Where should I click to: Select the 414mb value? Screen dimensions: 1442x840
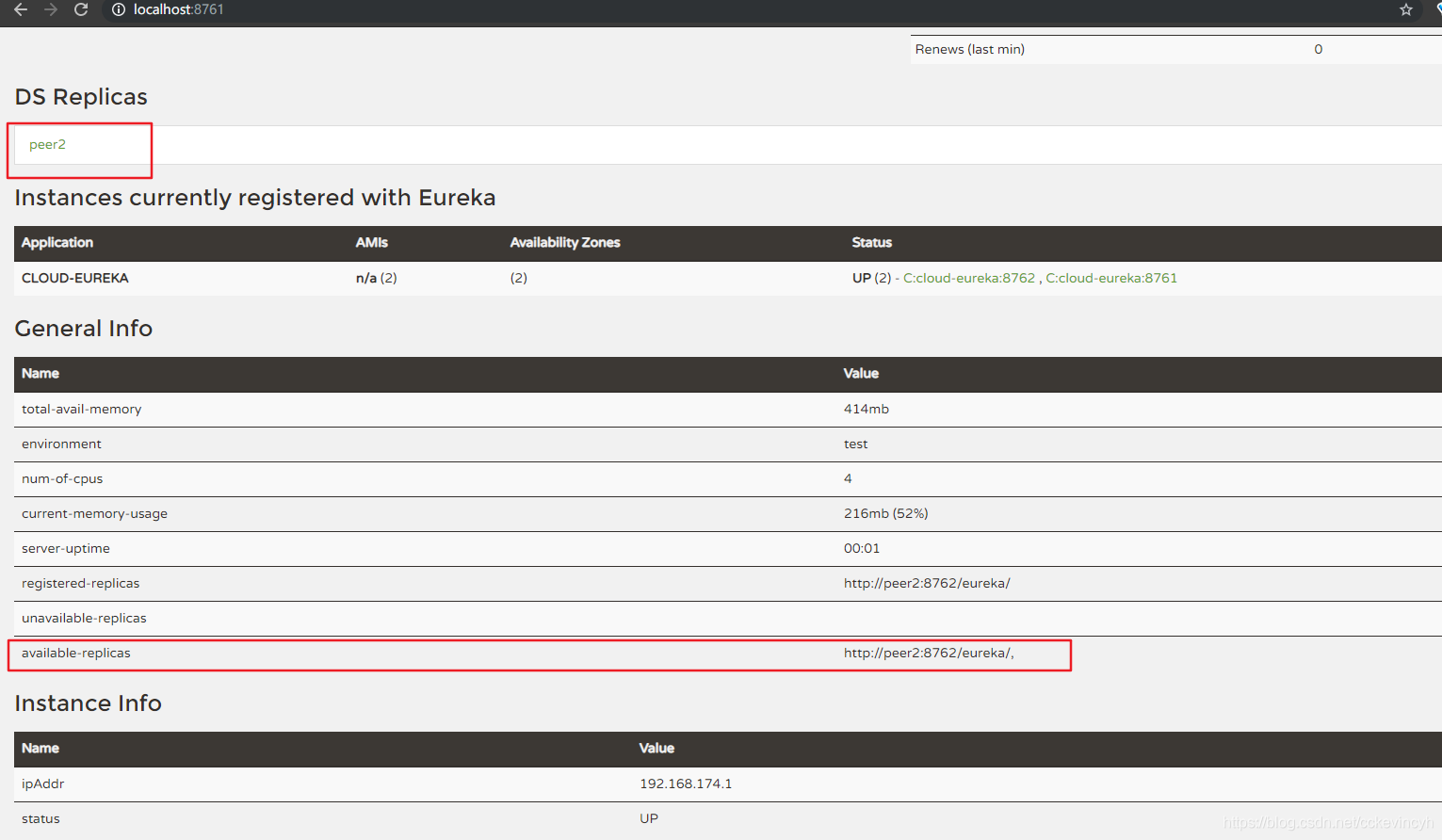pyautogui.click(x=867, y=409)
